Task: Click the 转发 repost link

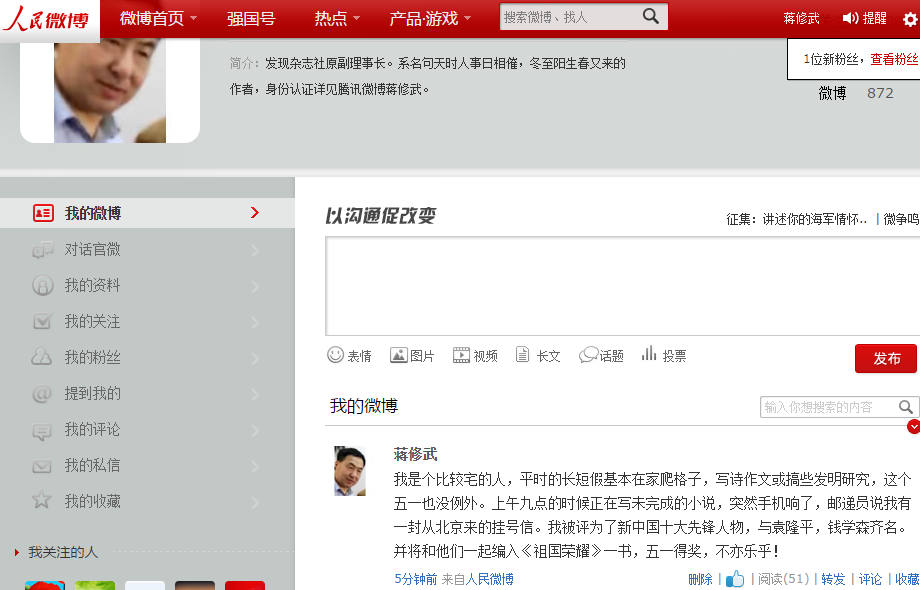Action: 833,579
